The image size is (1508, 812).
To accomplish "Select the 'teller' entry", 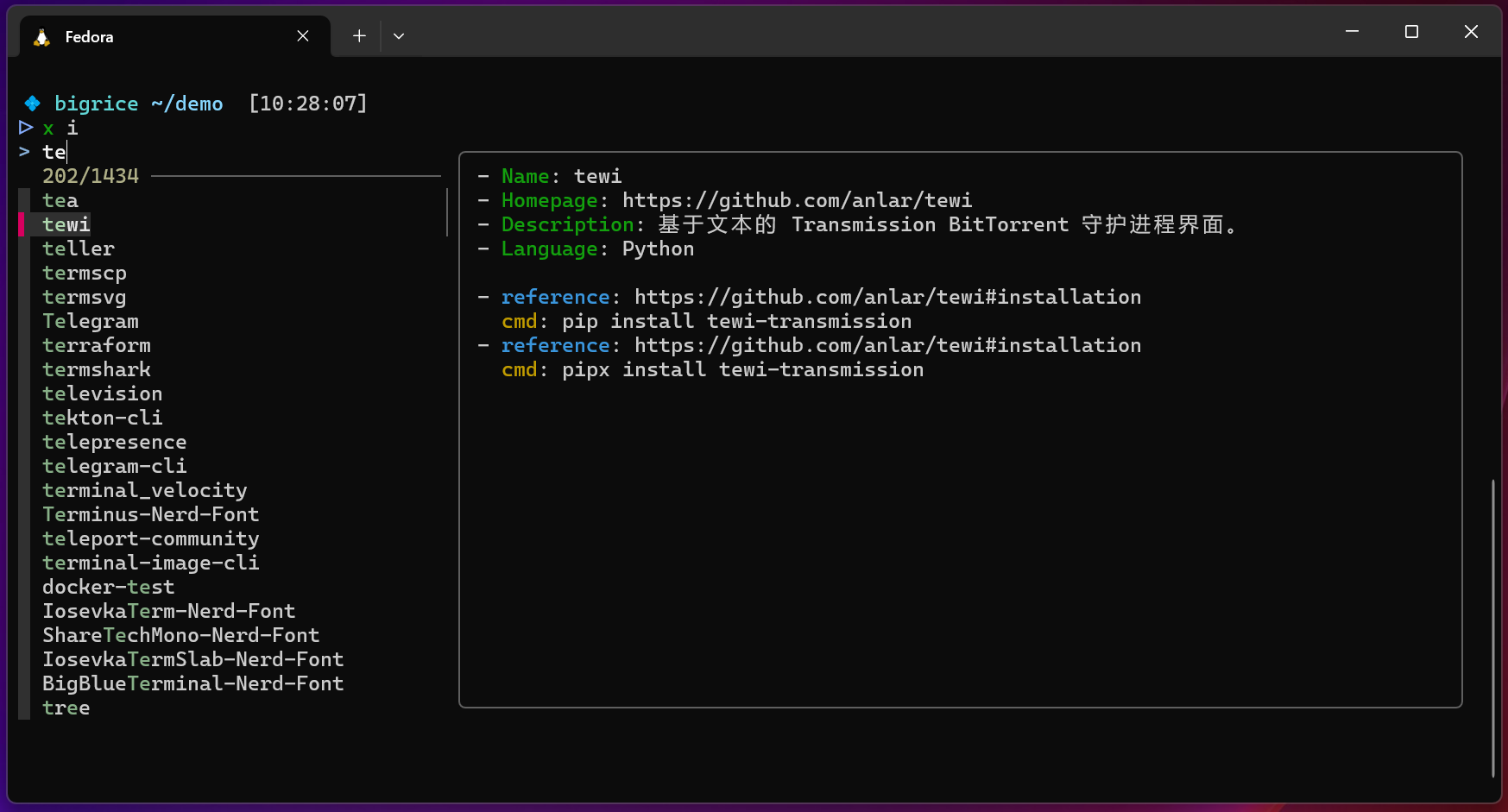I will coord(79,249).
